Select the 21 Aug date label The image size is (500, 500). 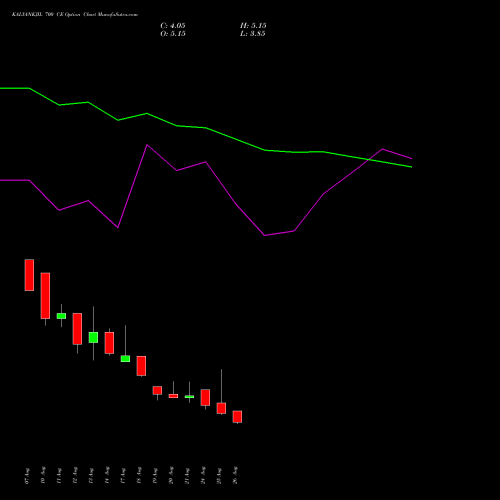point(187,476)
